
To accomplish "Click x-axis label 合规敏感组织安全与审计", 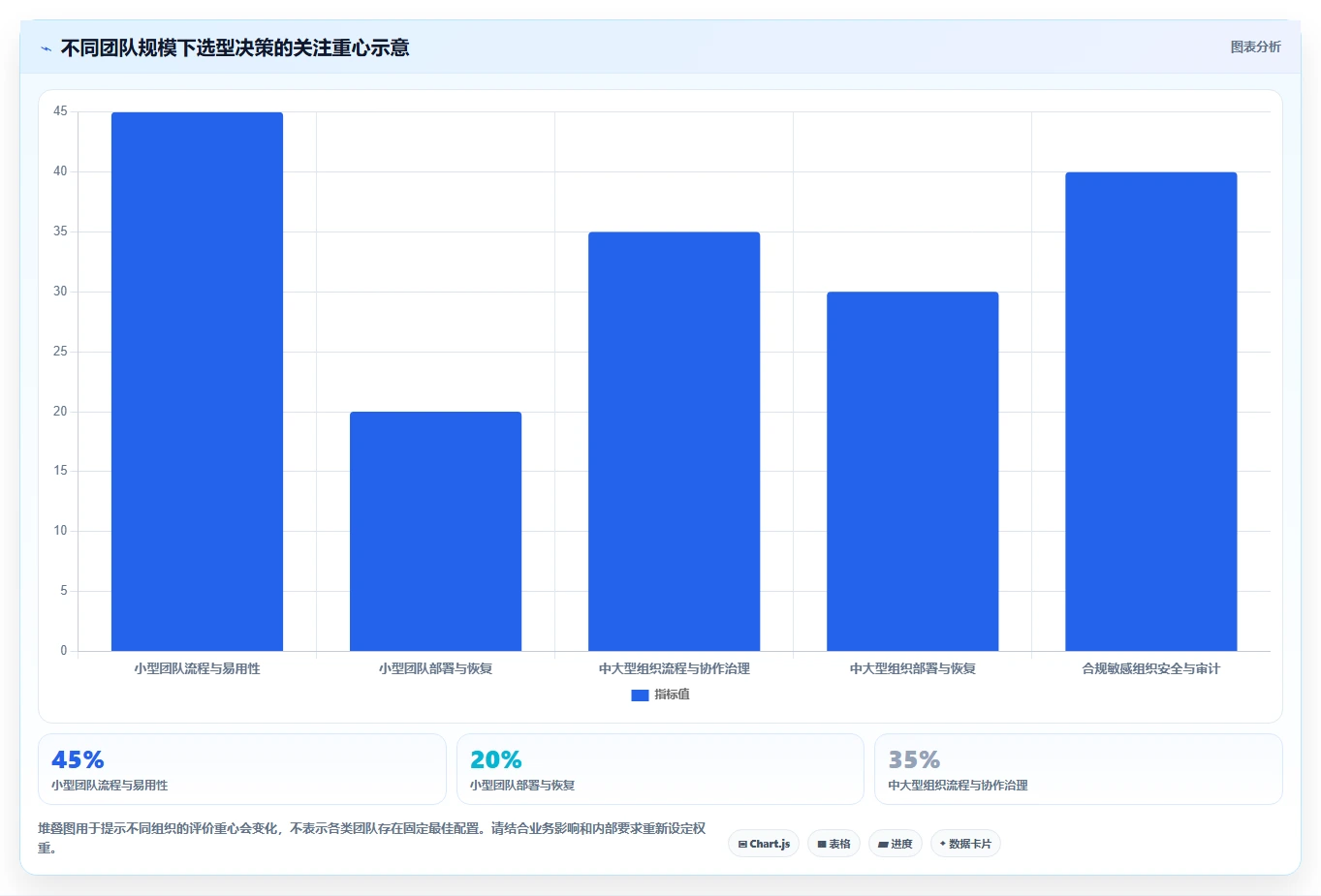I will (1151, 668).
